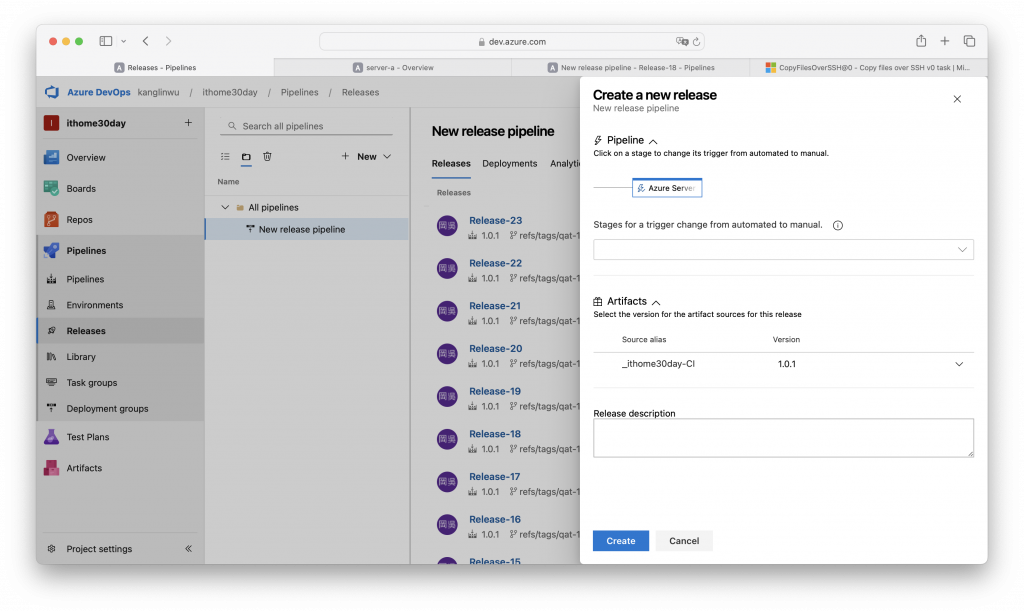Click the plus icon next to ithome30day
Screen dimensions: 1024x612
[188, 123]
